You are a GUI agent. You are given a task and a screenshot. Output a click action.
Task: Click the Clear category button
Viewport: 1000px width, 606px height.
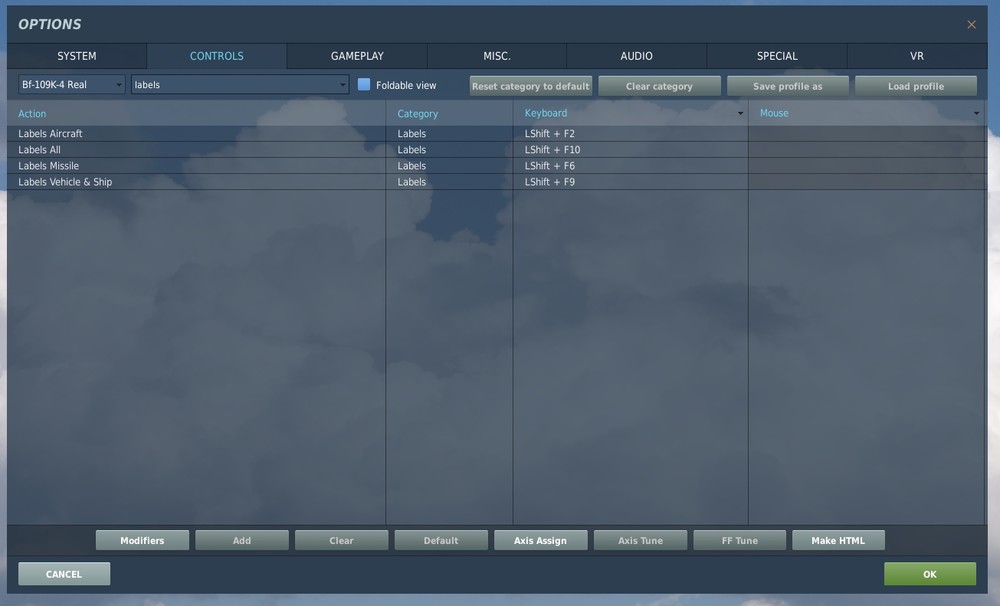[x=659, y=86]
